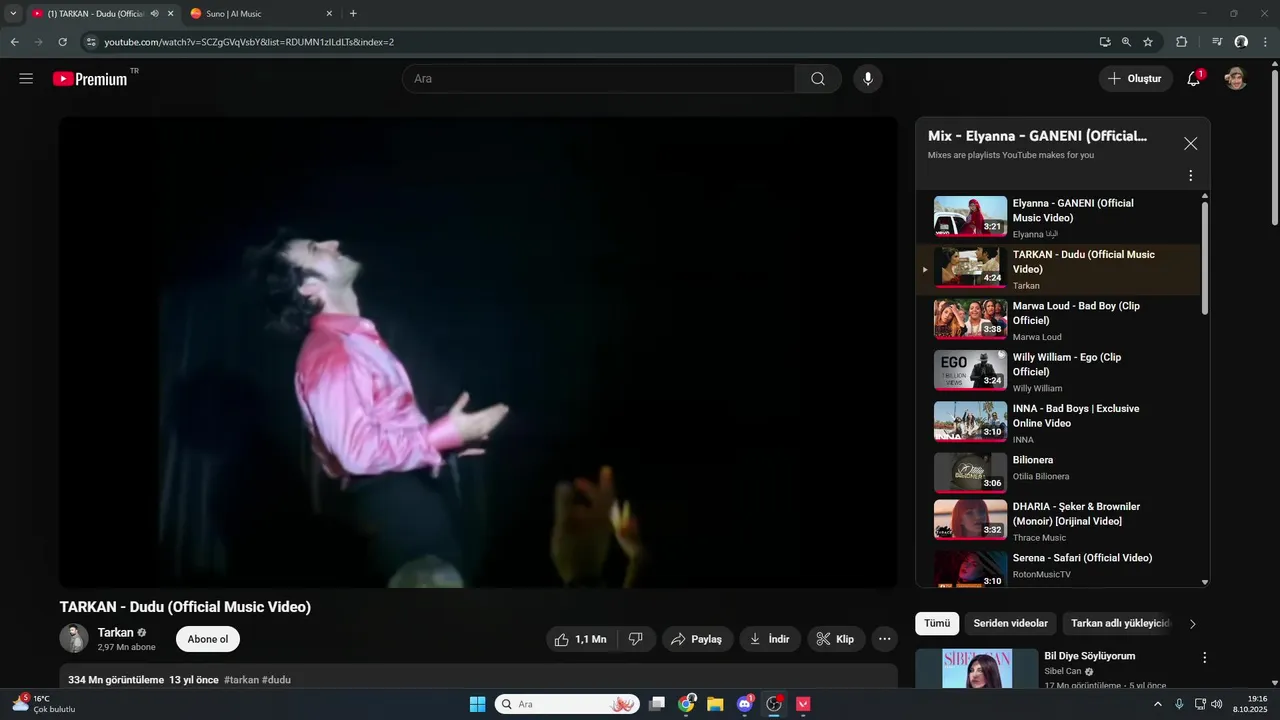Install the page as an app

(1105, 42)
